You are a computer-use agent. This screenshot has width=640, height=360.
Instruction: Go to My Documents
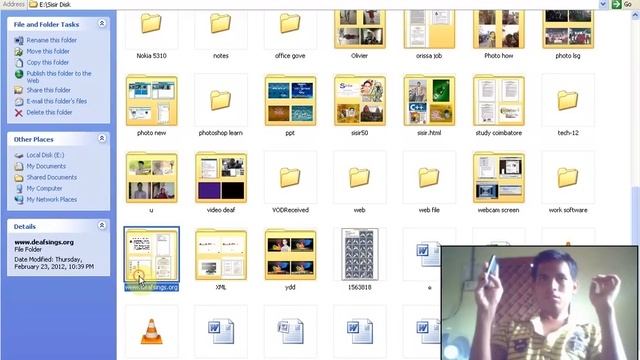46,166
